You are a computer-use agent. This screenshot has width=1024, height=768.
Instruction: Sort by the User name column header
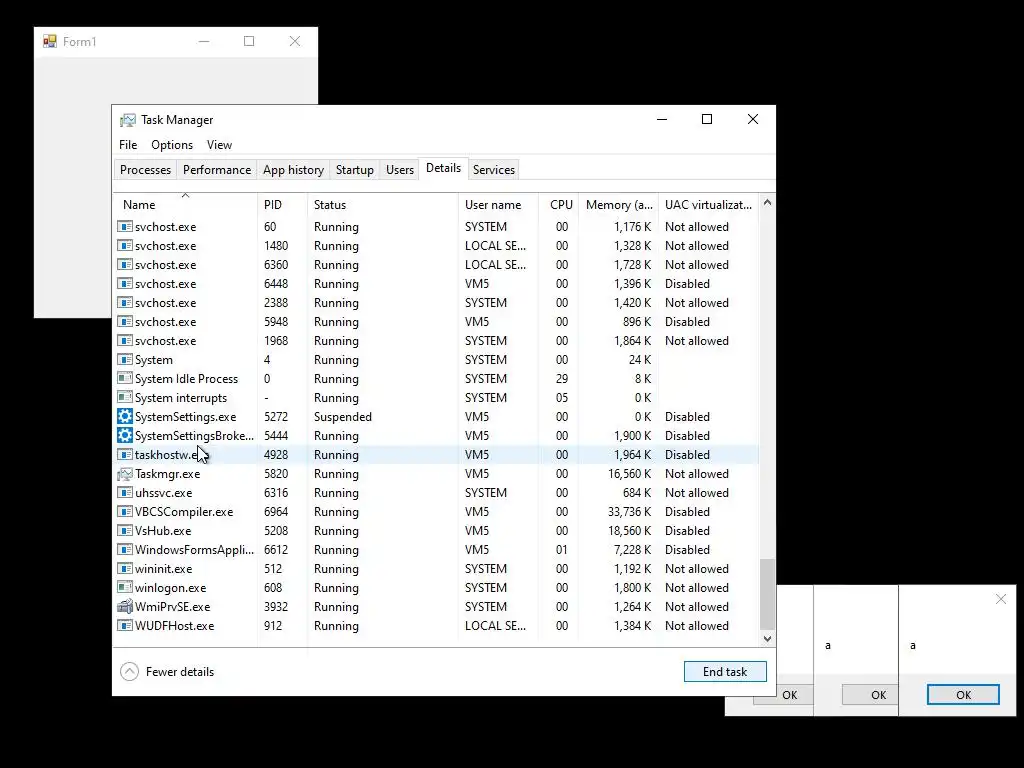[498, 204]
